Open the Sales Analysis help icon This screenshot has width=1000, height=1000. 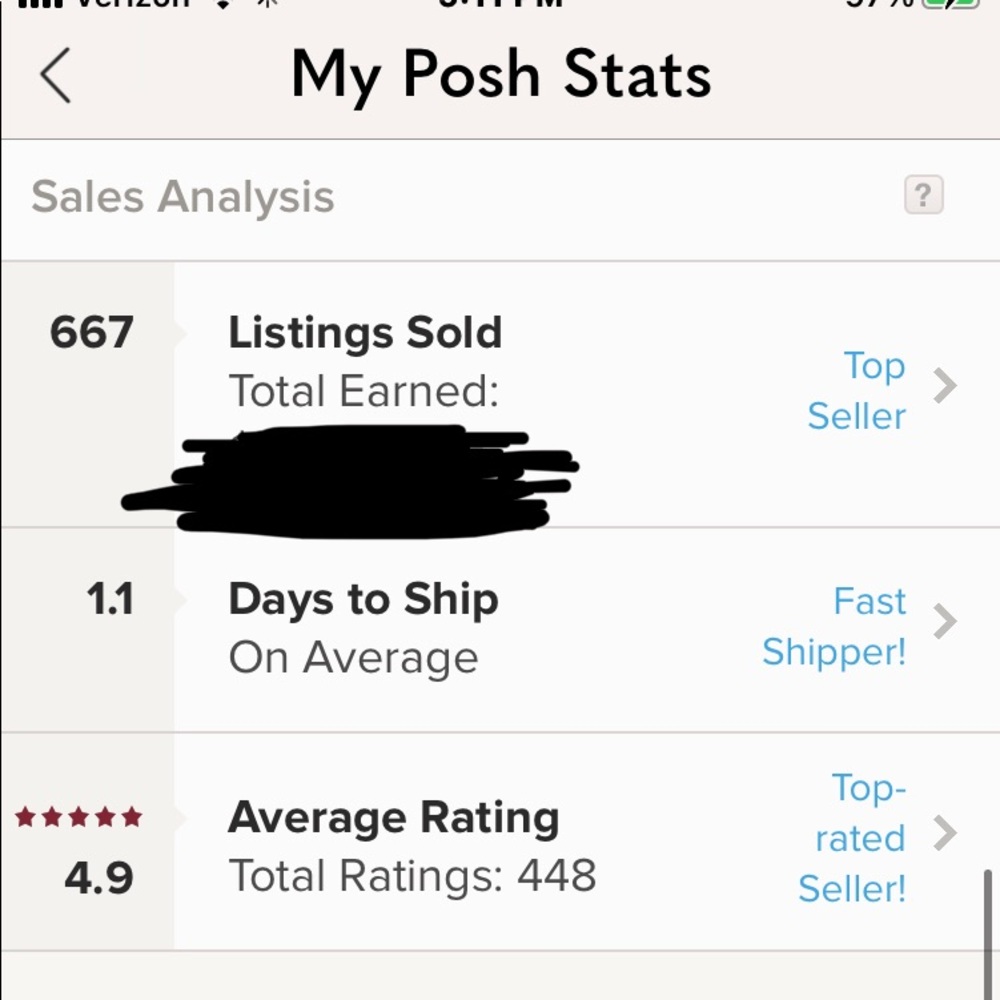(923, 195)
